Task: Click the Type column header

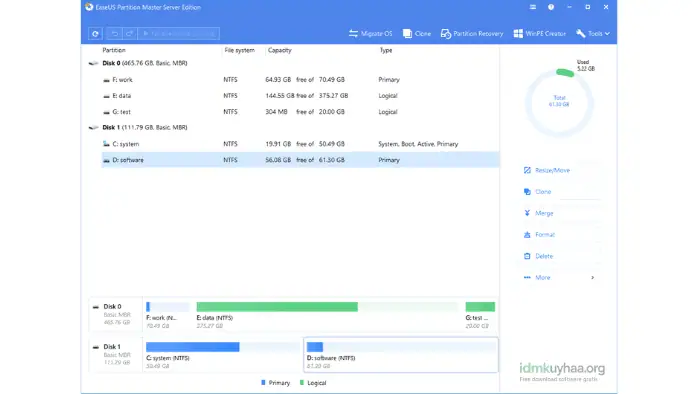Action: click(x=386, y=50)
